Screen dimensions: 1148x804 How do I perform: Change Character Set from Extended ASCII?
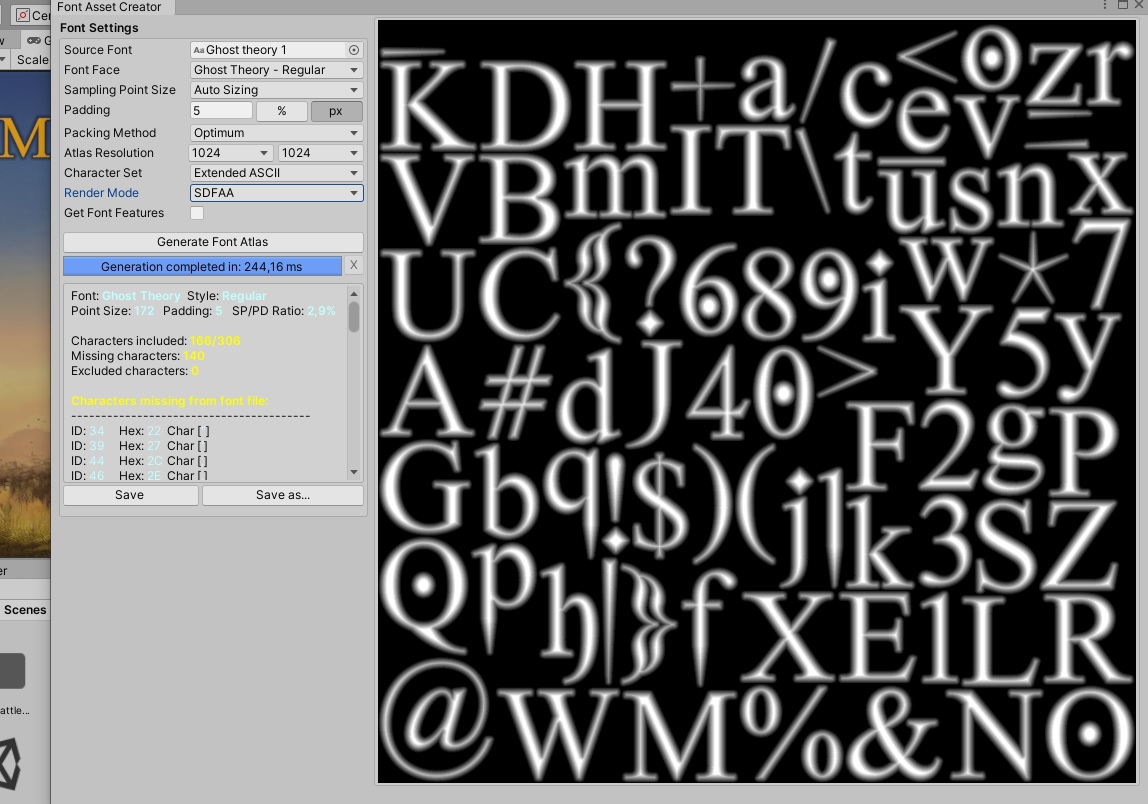[x=276, y=172]
